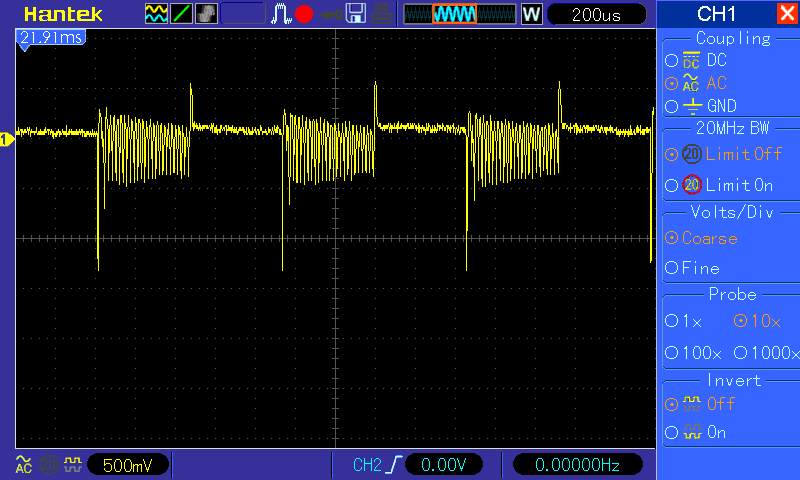Click the W window mode icon
The height and width of the screenshot is (480, 800).
point(531,14)
